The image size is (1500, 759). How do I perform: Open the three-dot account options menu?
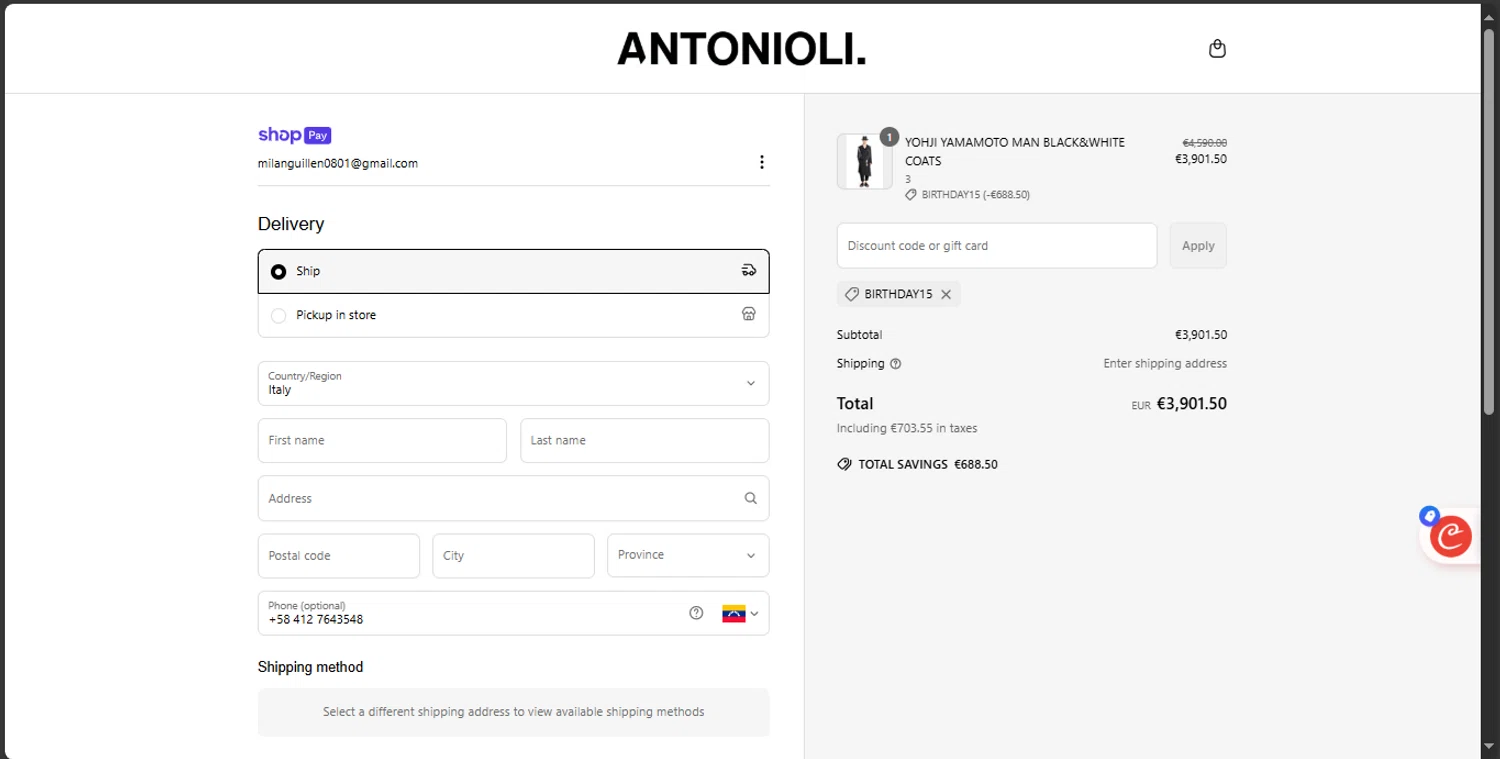pyautogui.click(x=761, y=162)
